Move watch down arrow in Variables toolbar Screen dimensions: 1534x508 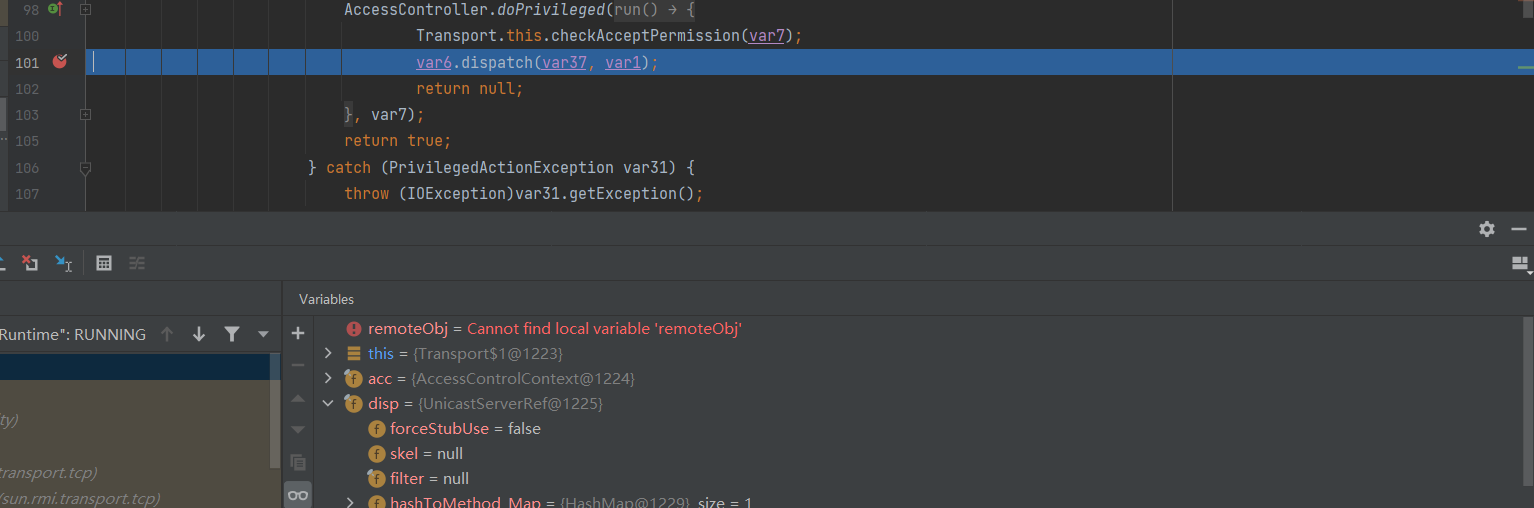coord(298,430)
